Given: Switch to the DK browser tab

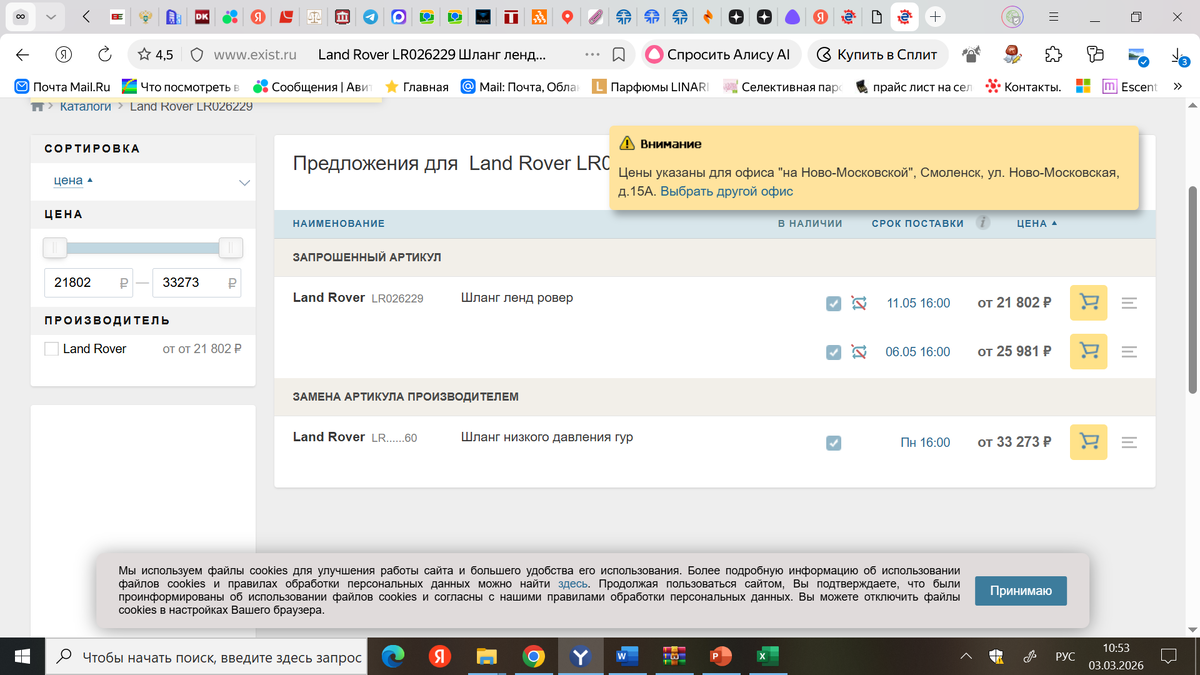Looking at the screenshot, I should (202, 17).
